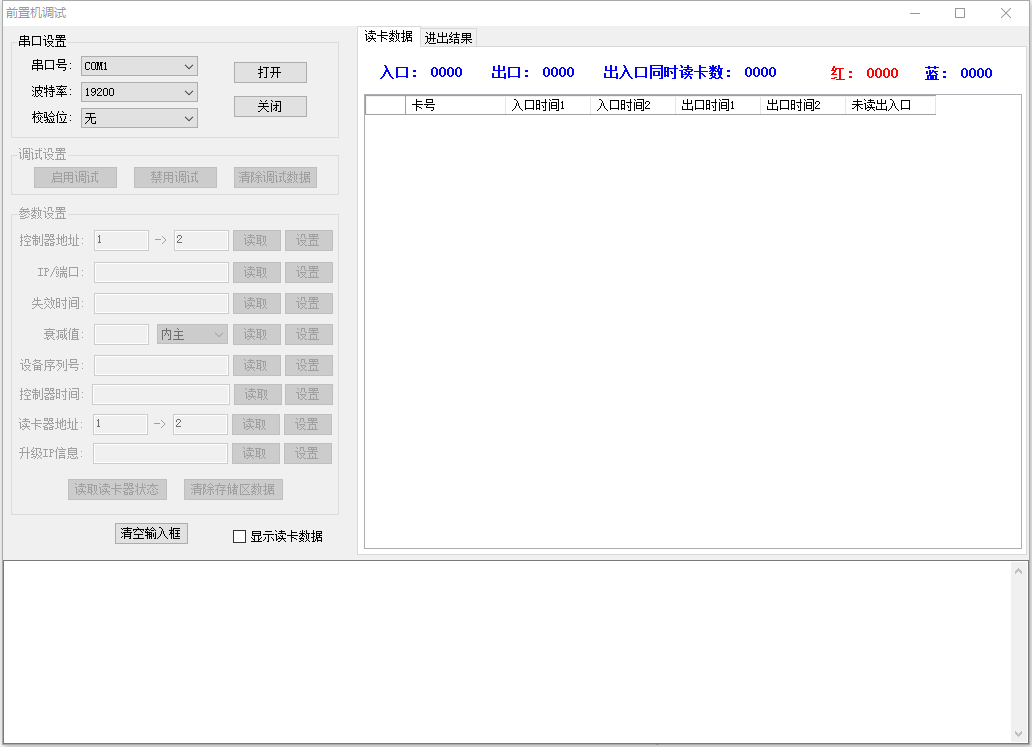Close the 前置机调试 window
Viewport: 1032px width, 747px height.
pos(1006,13)
